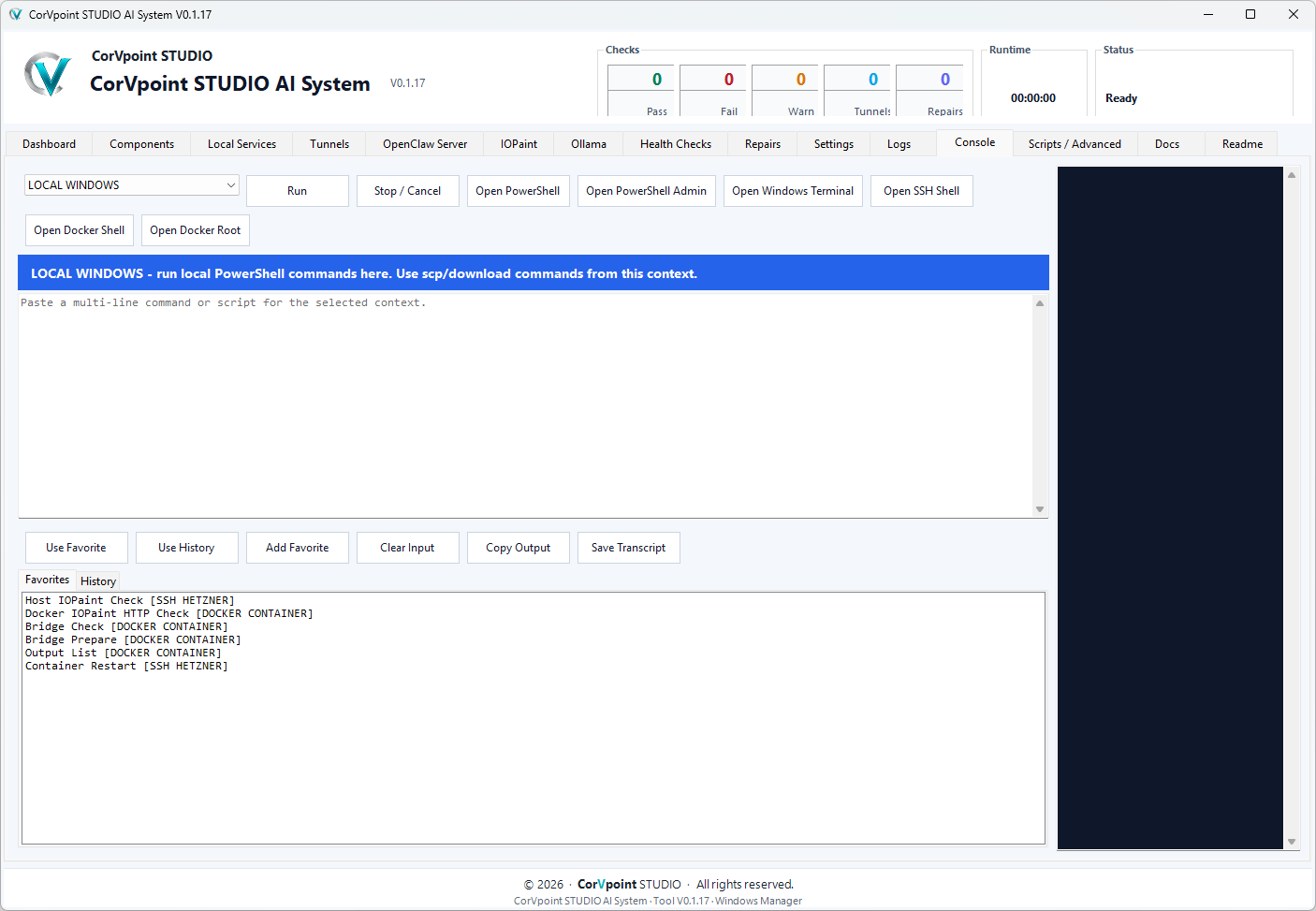1316x911 pixels.
Task: Switch to the Ollama tab
Action: click(x=589, y=144)
